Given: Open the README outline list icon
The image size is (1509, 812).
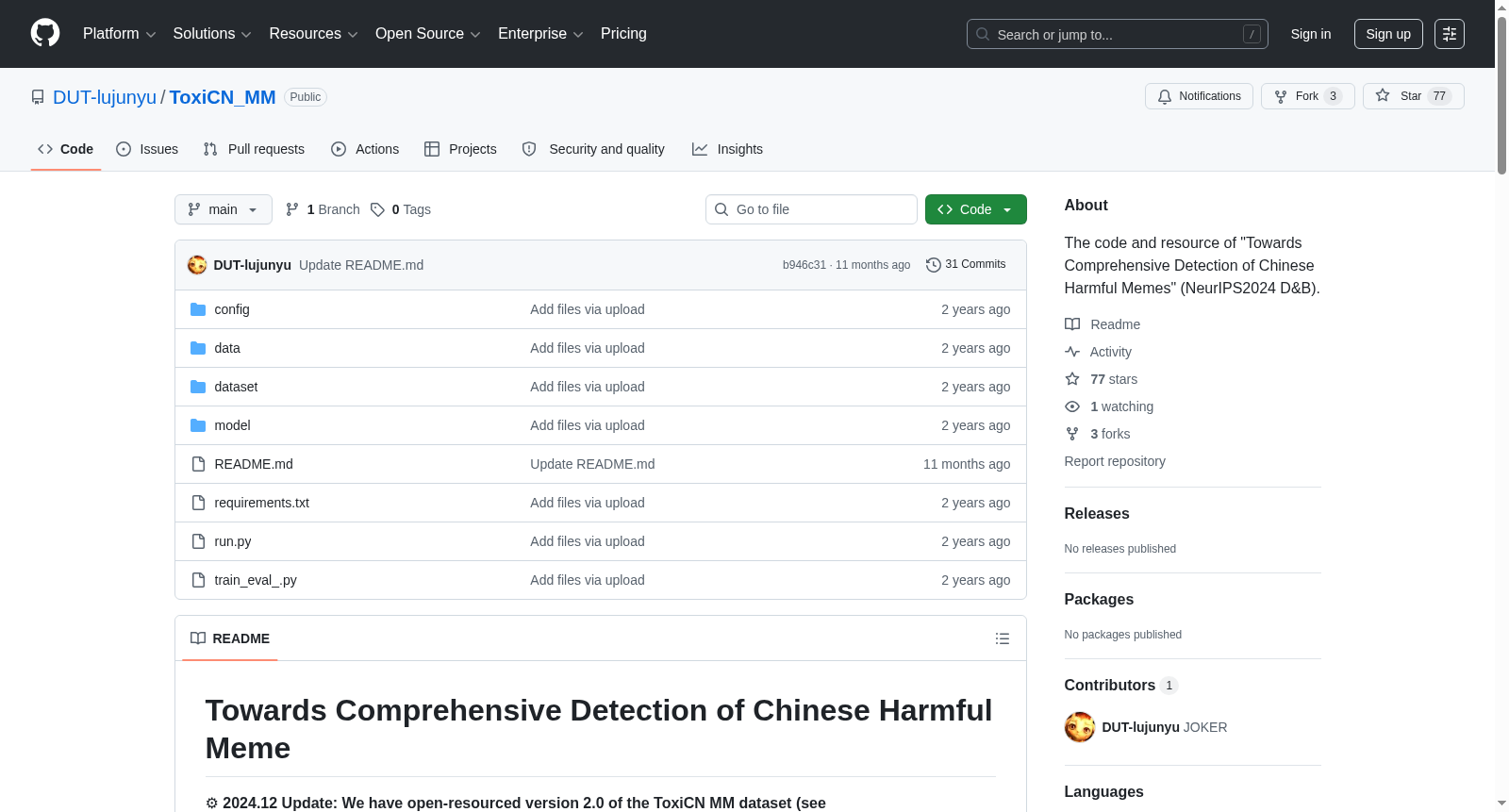Looking at the screenshot, I should coord(1003,638).
